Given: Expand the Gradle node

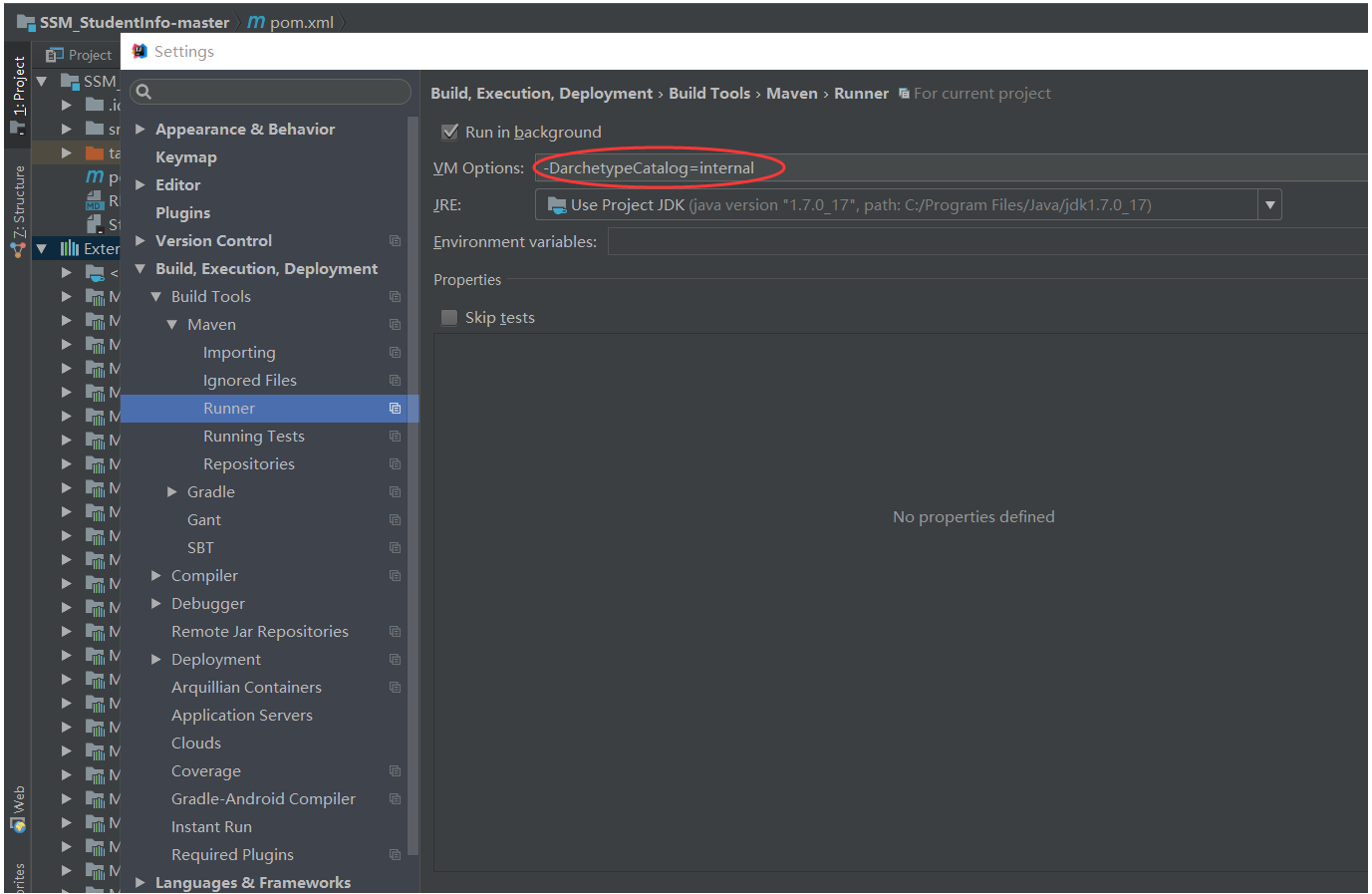Looking at the screenshot, I should click(172, 492).
